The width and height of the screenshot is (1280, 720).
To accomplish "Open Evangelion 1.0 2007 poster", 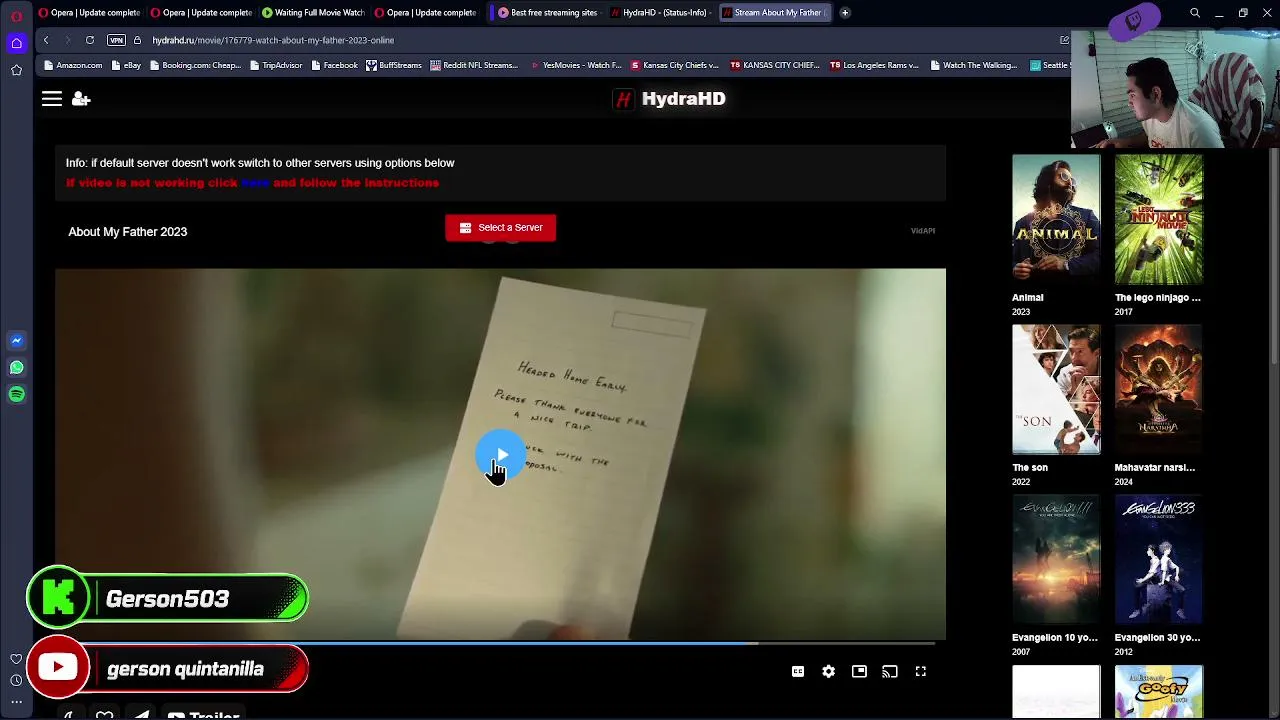I will click(1056, 559).
